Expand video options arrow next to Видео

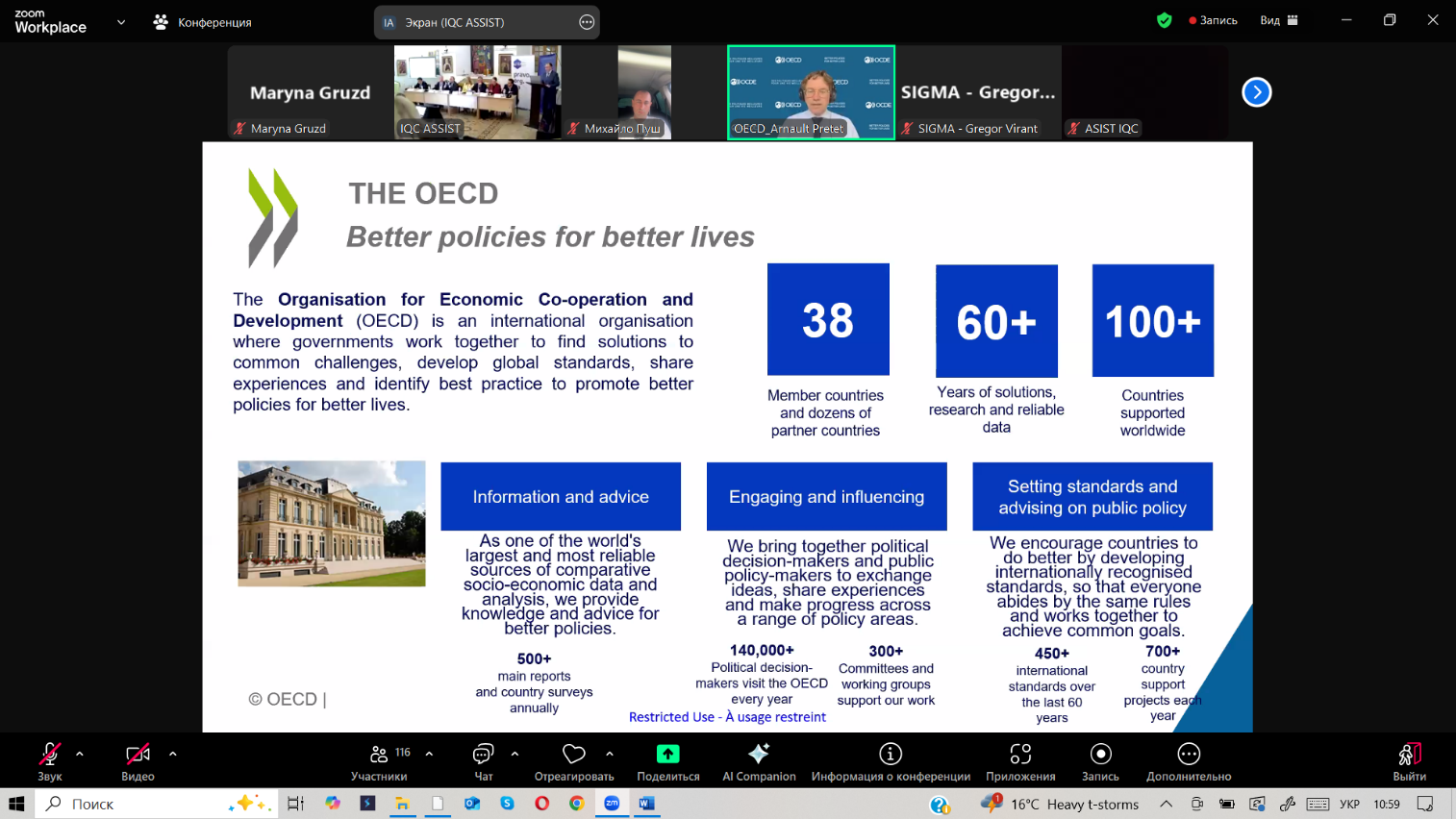pyautogui.click(x=173, y=754)
